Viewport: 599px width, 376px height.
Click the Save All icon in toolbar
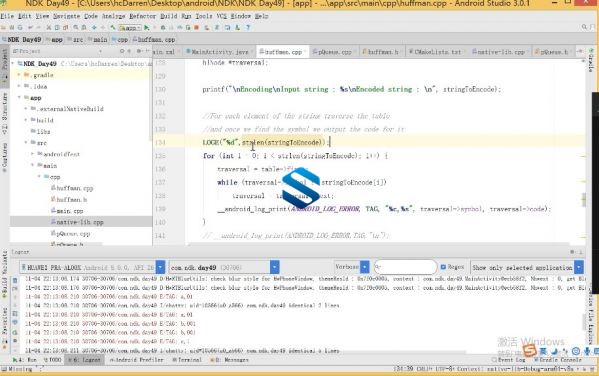[x=12, y=28]
